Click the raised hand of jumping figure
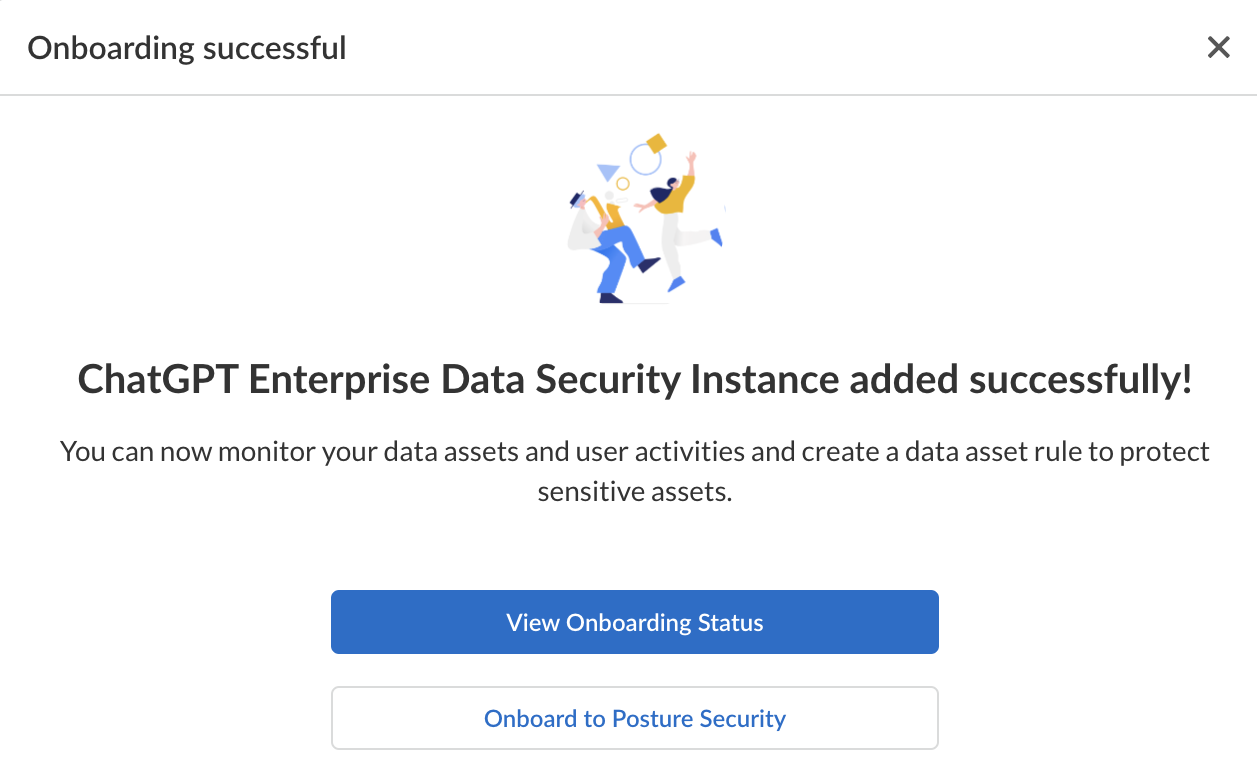 tap(691, 157)
